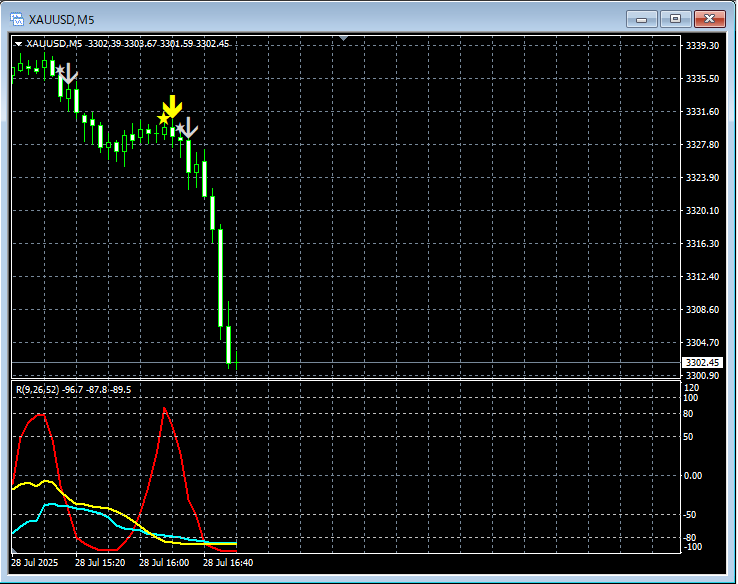This screenshot has width=738, height=584.
Task: Click the 28 Jul 16:00 time label
Action: [x=164, y=563]
